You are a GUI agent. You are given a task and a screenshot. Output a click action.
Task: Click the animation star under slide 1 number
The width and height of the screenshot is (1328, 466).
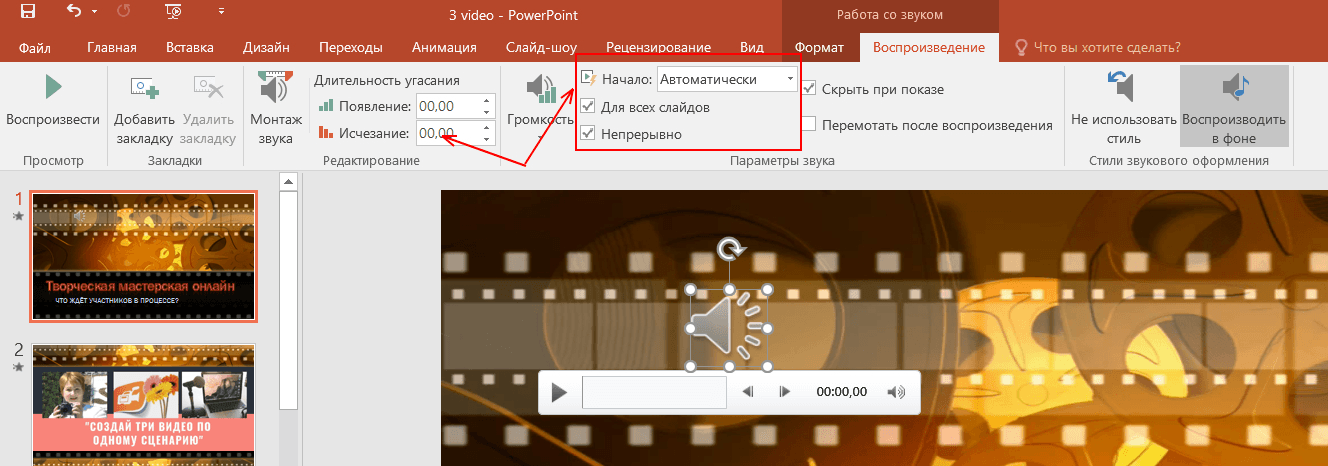coord(19,215)
